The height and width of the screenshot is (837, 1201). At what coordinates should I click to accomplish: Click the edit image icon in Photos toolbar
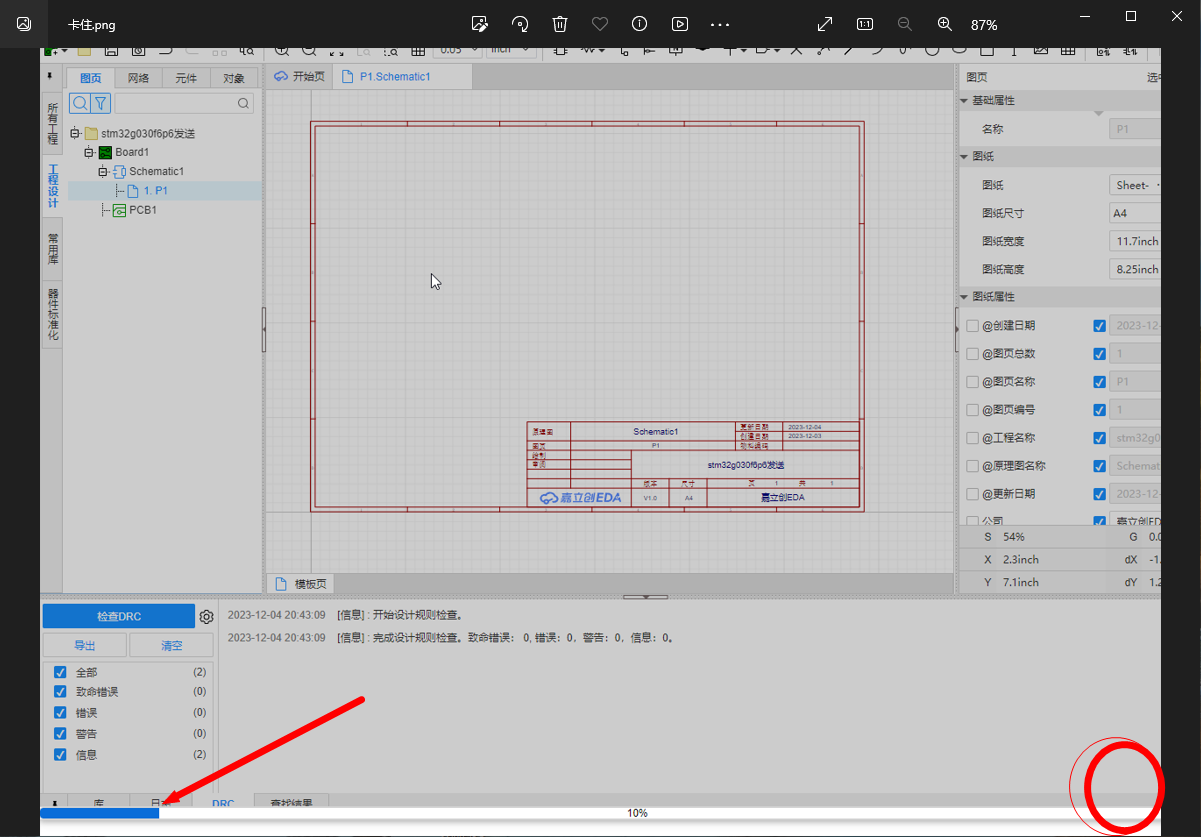tap(480, 24)
